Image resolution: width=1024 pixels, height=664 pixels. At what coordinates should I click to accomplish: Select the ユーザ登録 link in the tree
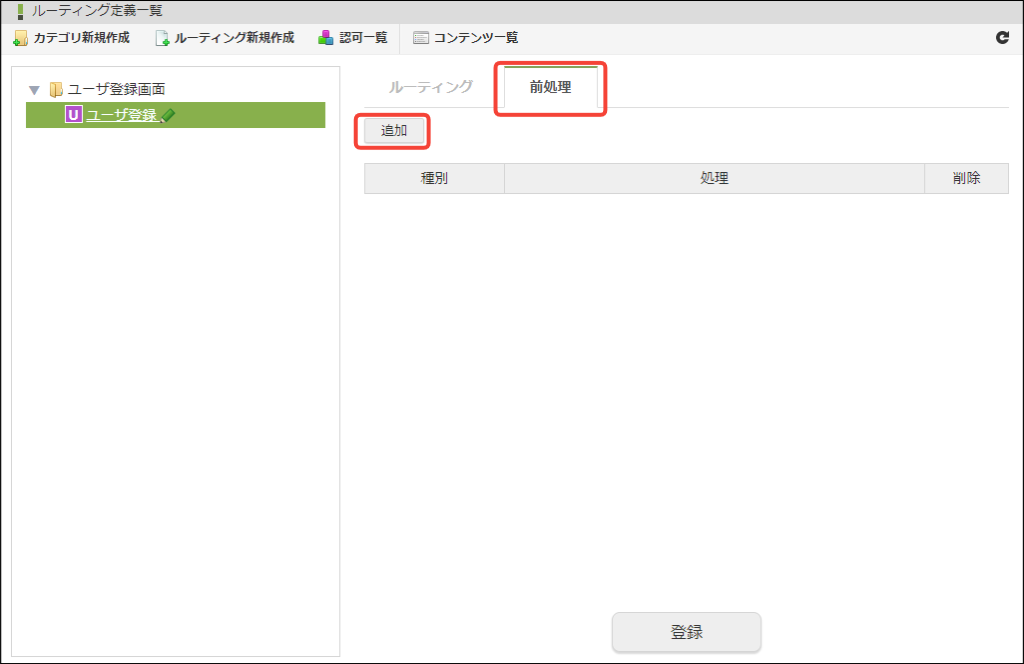121,115
